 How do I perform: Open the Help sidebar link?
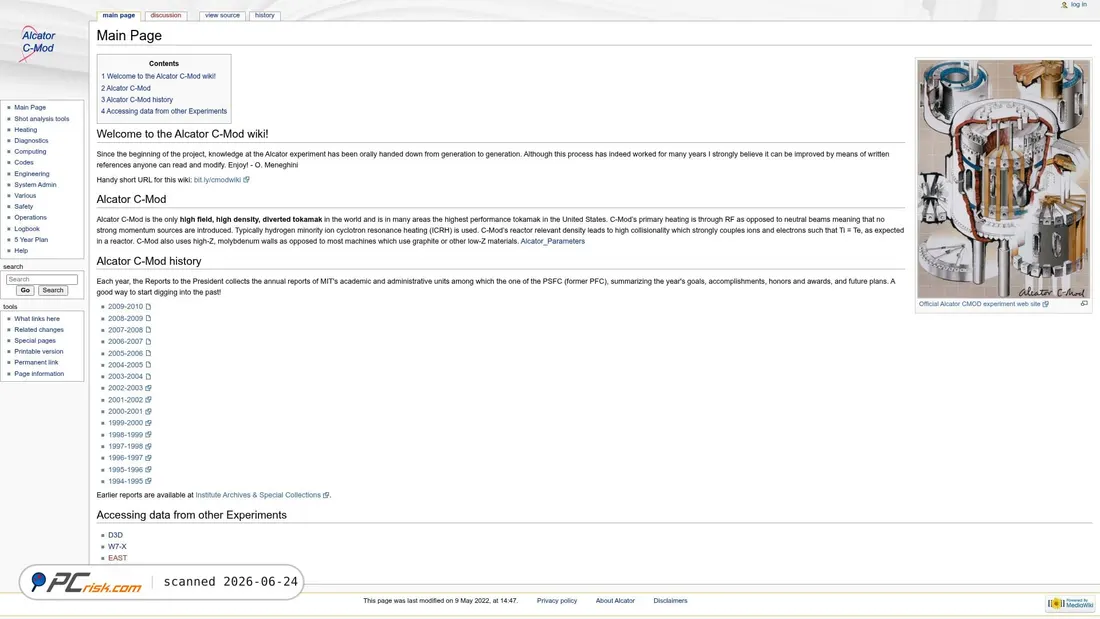[21, 251]
